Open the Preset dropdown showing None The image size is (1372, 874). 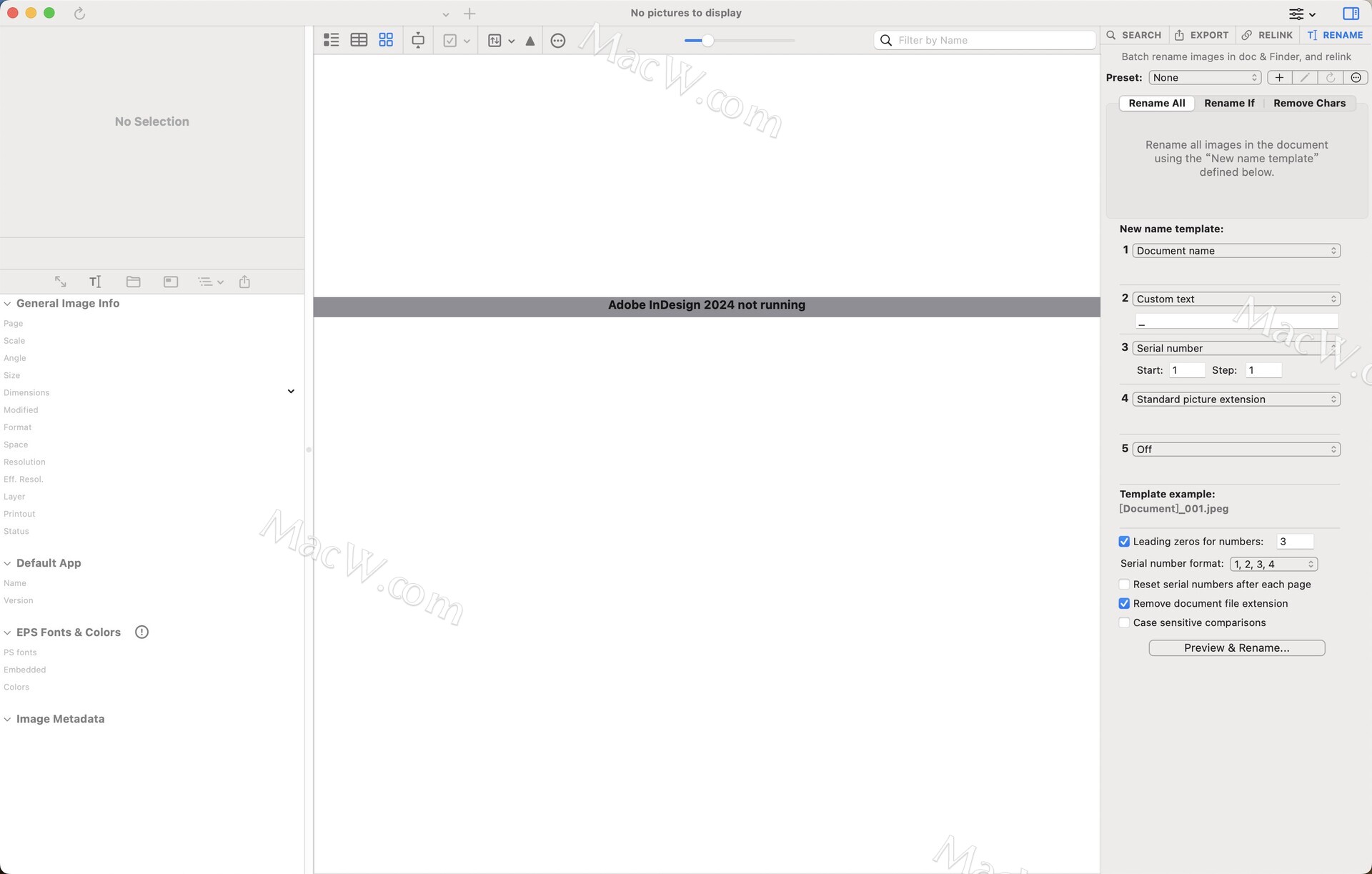click(1205, 77)
